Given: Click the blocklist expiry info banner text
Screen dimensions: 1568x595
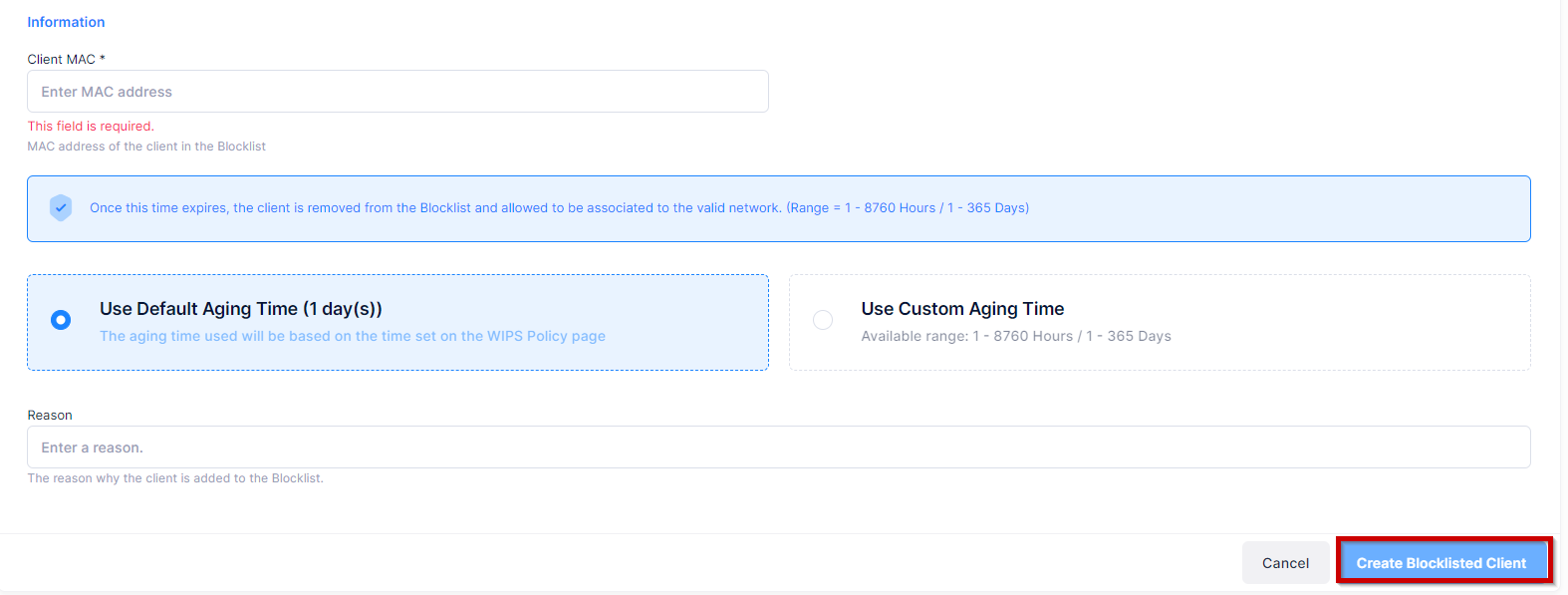Looking at the screenshot, I should (x=559, y=208).
